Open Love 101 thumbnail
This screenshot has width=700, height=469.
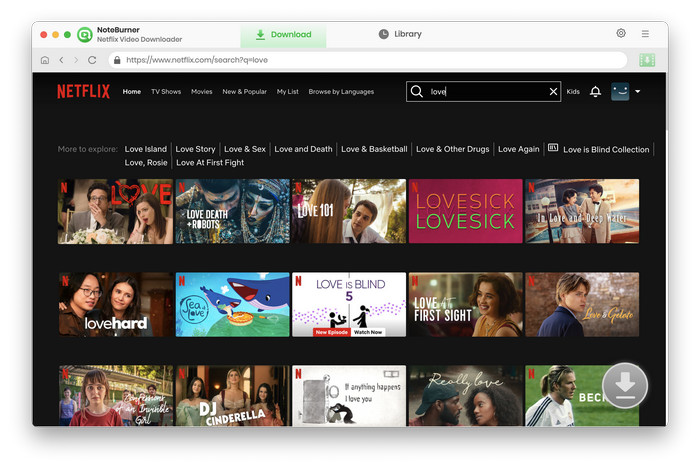click(349, 212)
